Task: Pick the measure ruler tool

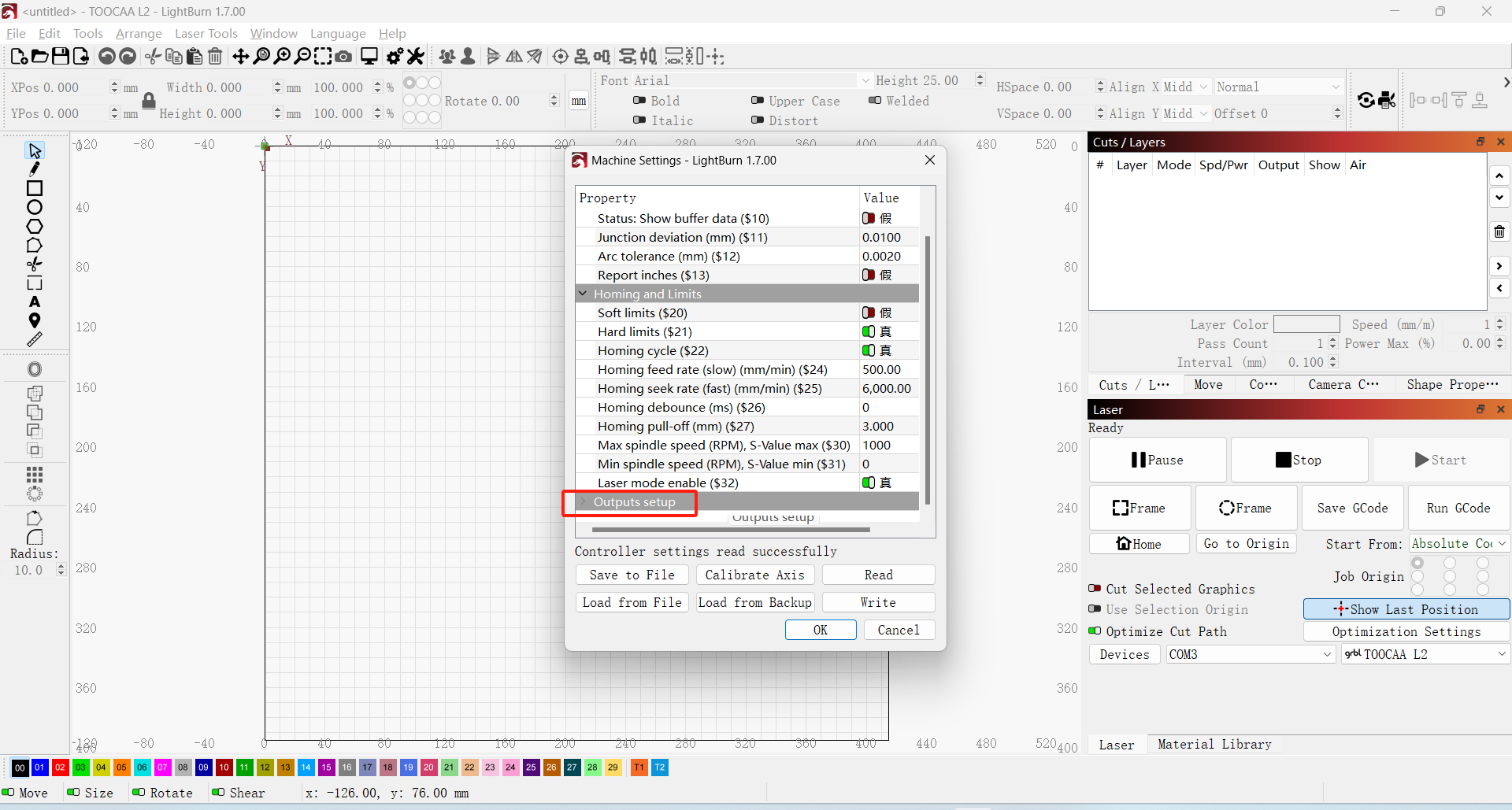Action: (x=35, y=339)
